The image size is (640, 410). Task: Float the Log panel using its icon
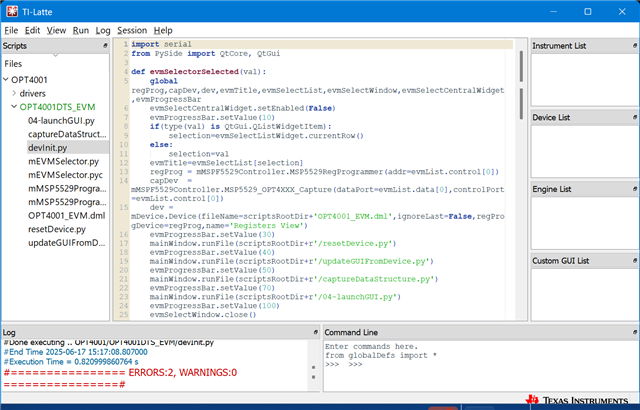316,332
